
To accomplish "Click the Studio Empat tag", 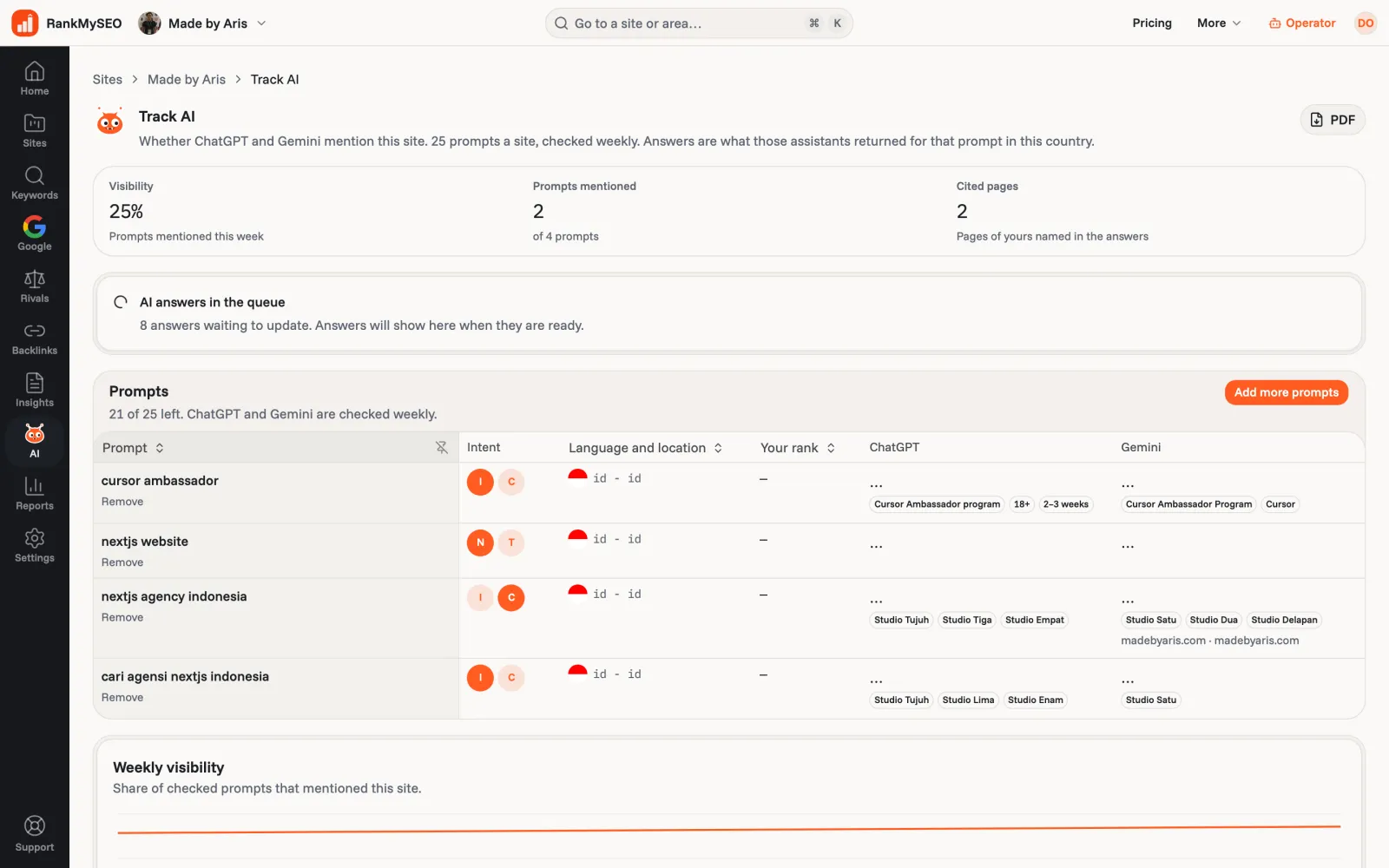I will point(1034,620).
